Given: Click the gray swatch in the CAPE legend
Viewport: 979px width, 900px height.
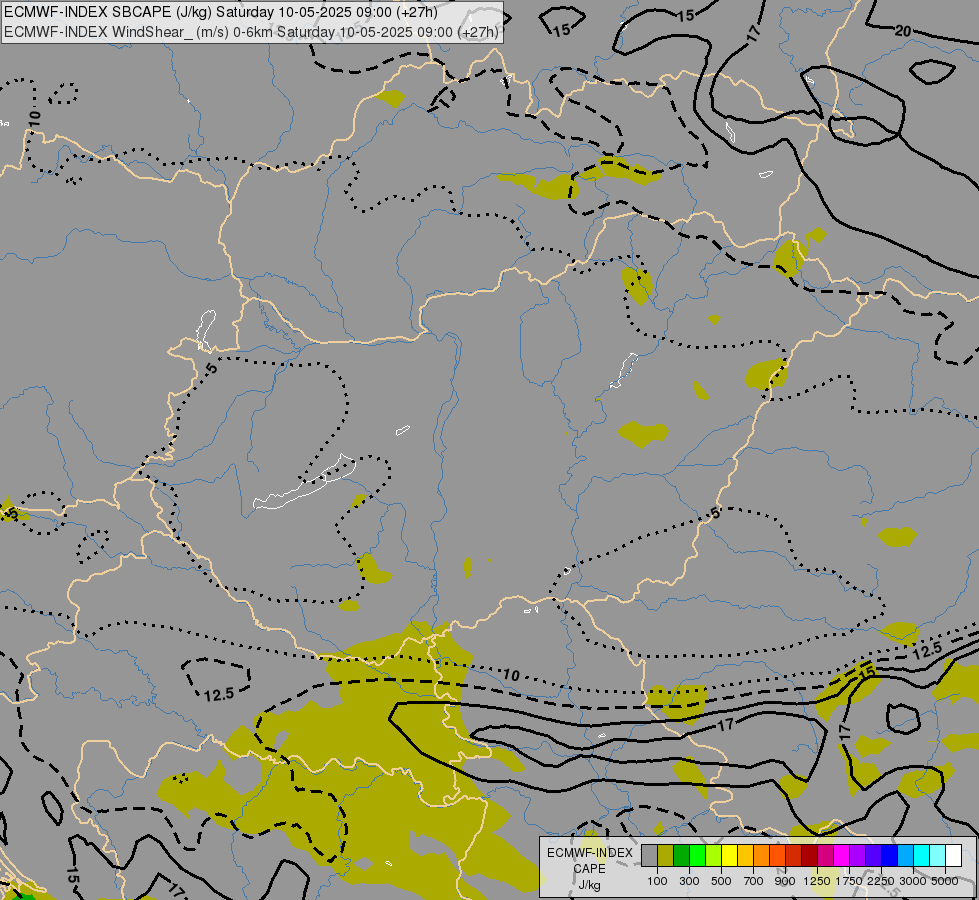Looking at the screenshot, I should (649, 855).
